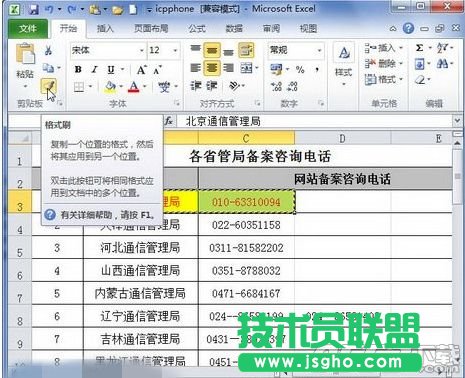Click the Fill down icon in editing group
The width and height of the screenshot is (465, 378).
(419, 63)
